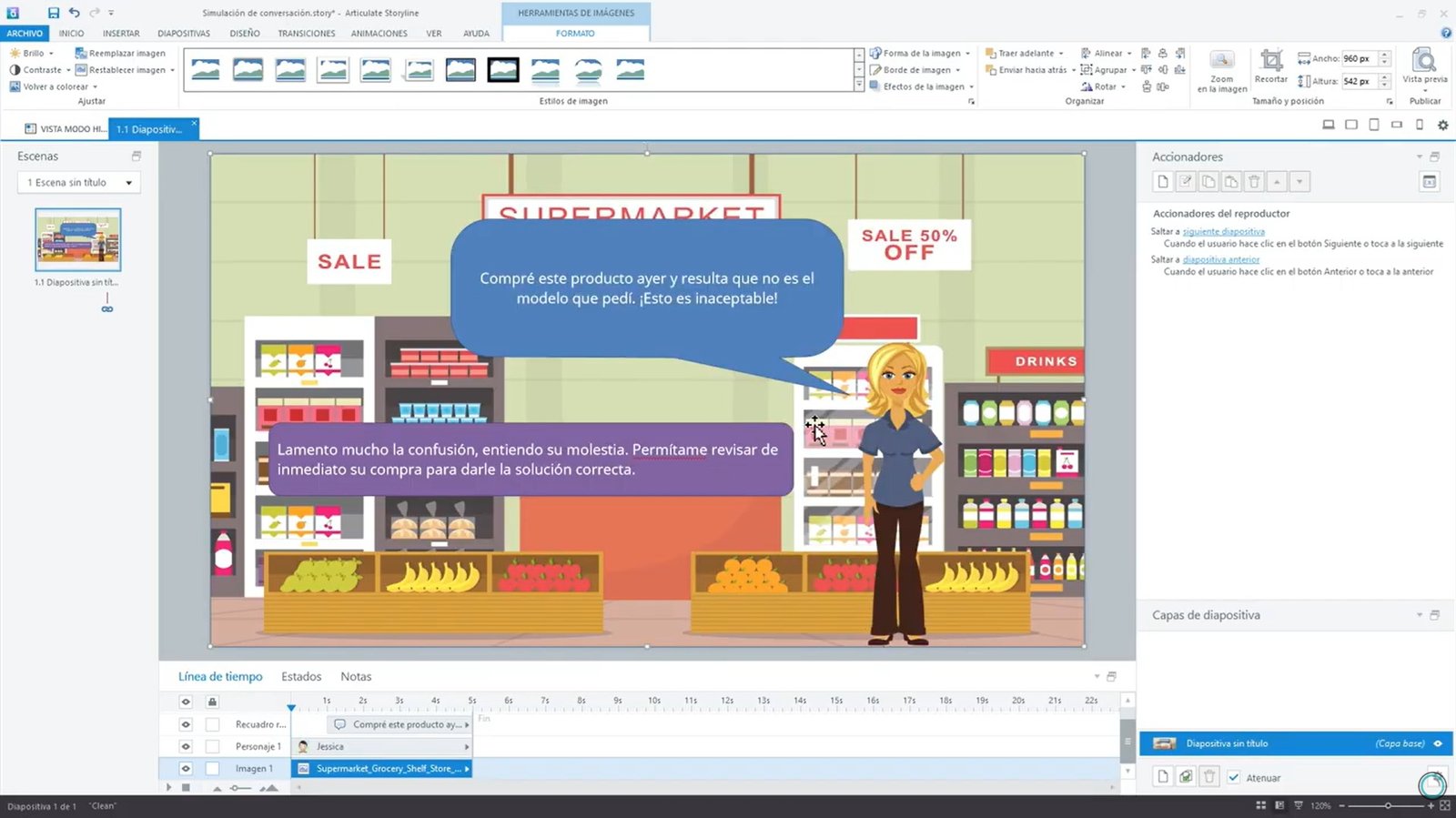Viewport: 1456px width, 818px height.
Task: Open Efectos de la imagen dropdown
Action: (922, 87)
